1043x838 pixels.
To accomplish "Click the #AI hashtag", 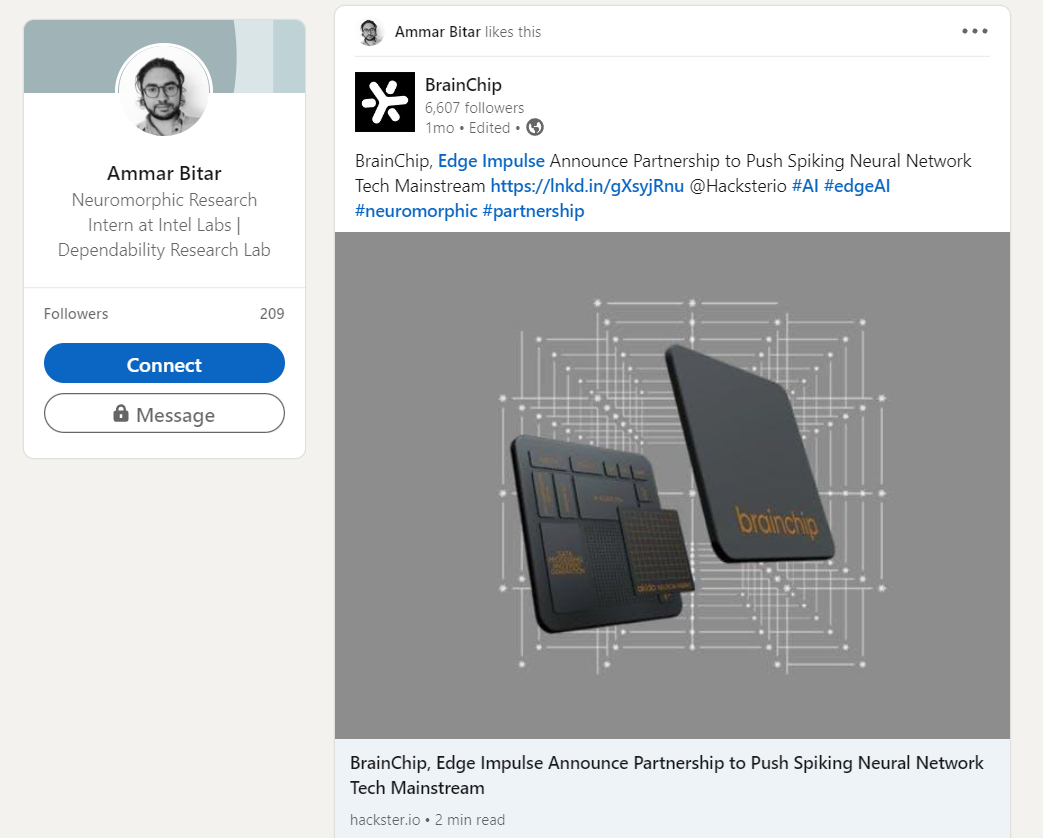I will tap(805, 186).
